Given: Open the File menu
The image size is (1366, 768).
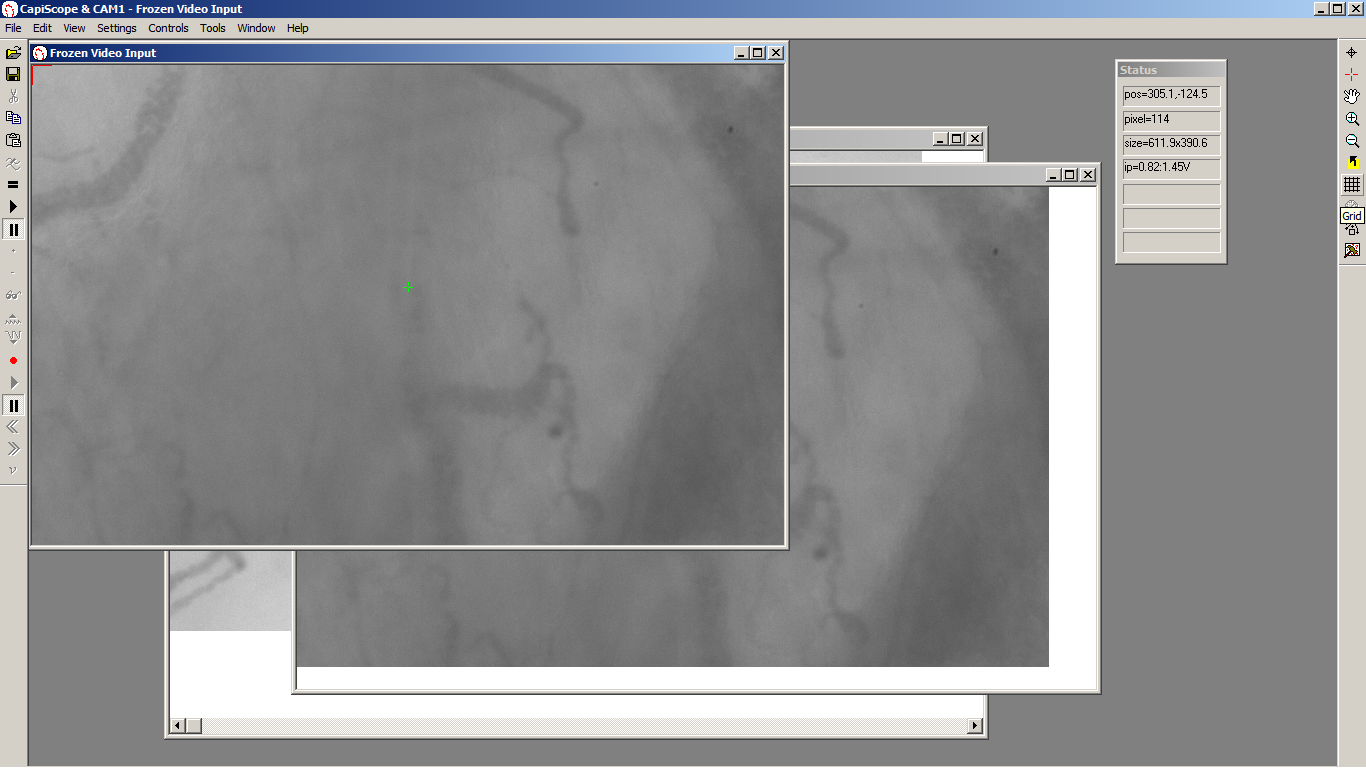Looking at the screenshot, I should [x=13, y=28].
